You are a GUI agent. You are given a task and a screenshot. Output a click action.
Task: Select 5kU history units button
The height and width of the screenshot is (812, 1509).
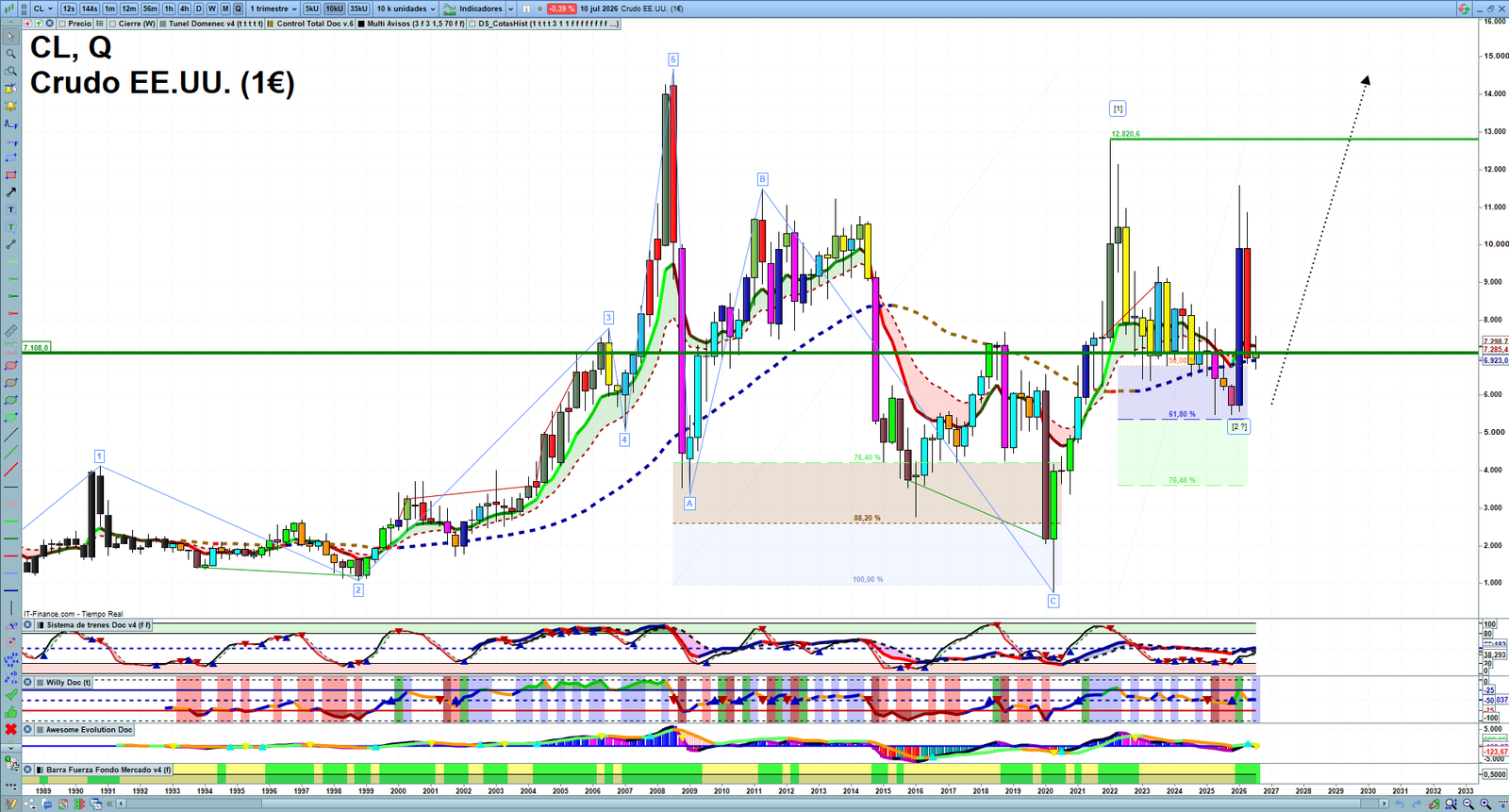click(x=311, y=8)
